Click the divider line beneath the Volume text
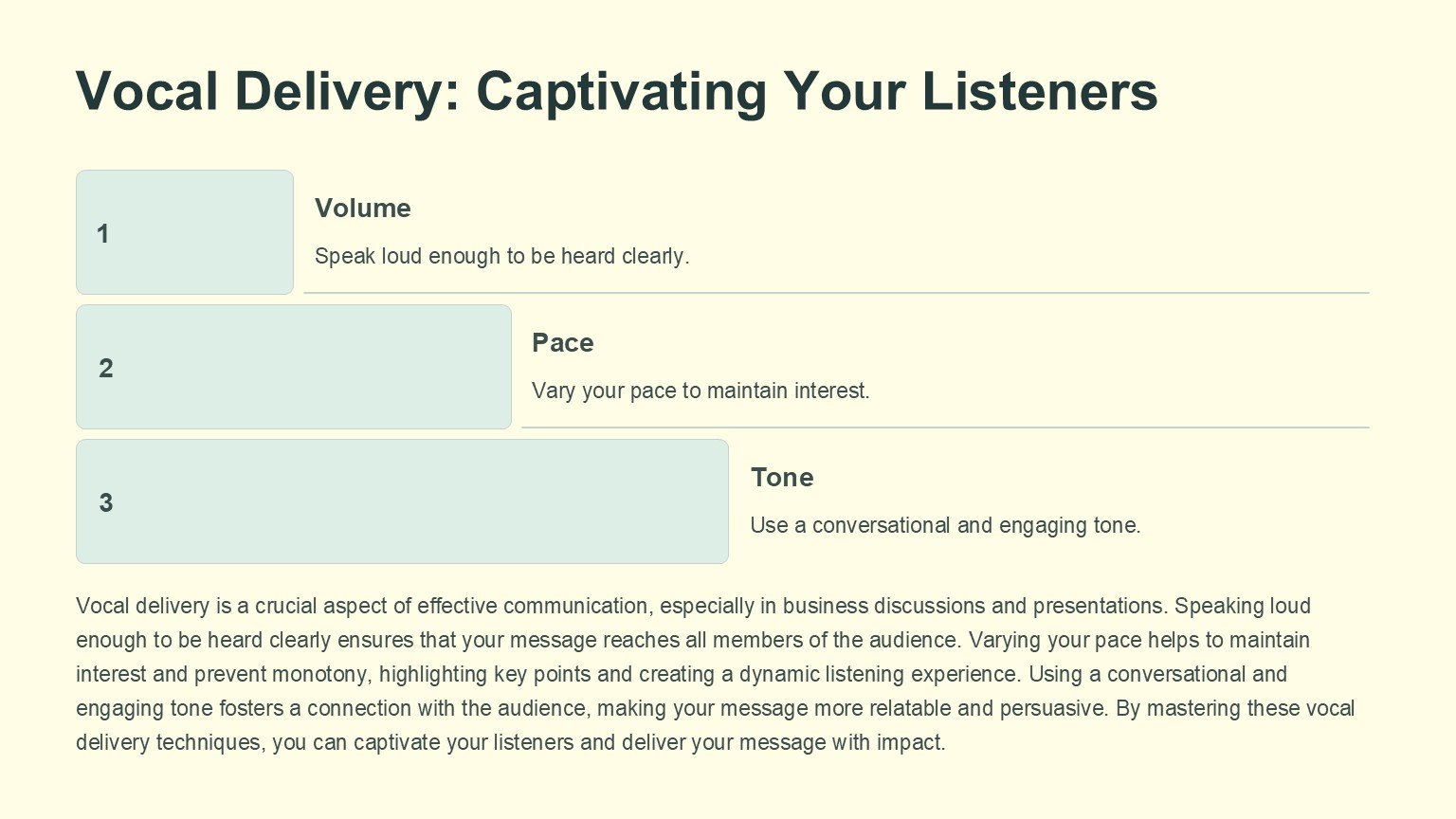This screenshot has height=819, width=1456. [836, 293]
